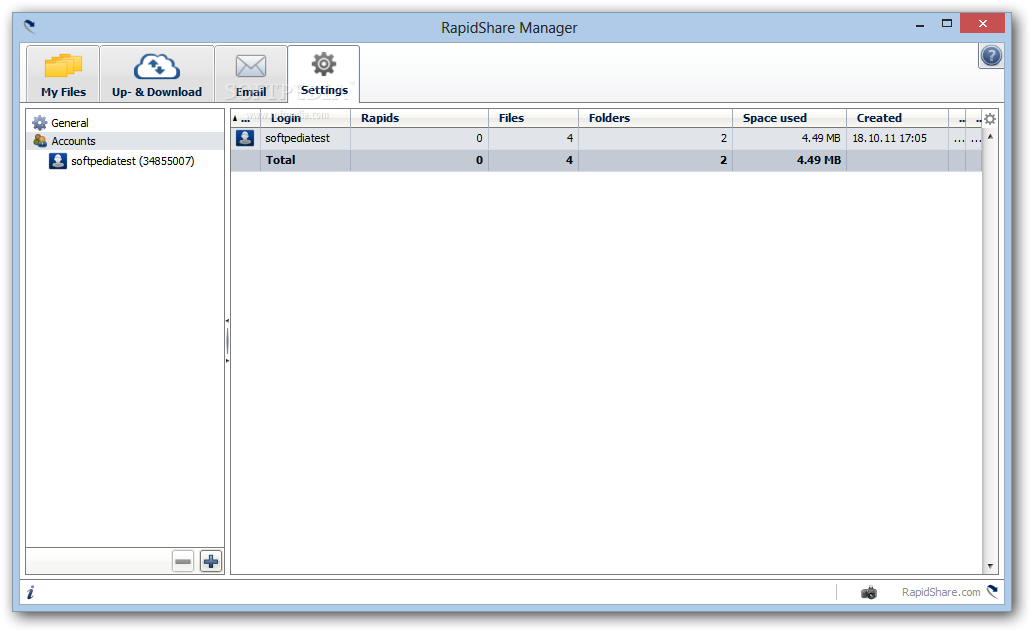Switch to Up- & Download tab

(x=157, y=74)
